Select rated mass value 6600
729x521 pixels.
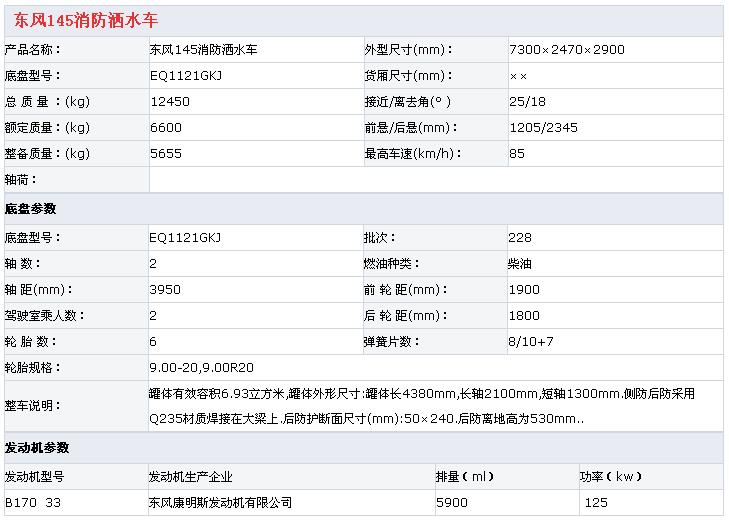tap(166, 128)
